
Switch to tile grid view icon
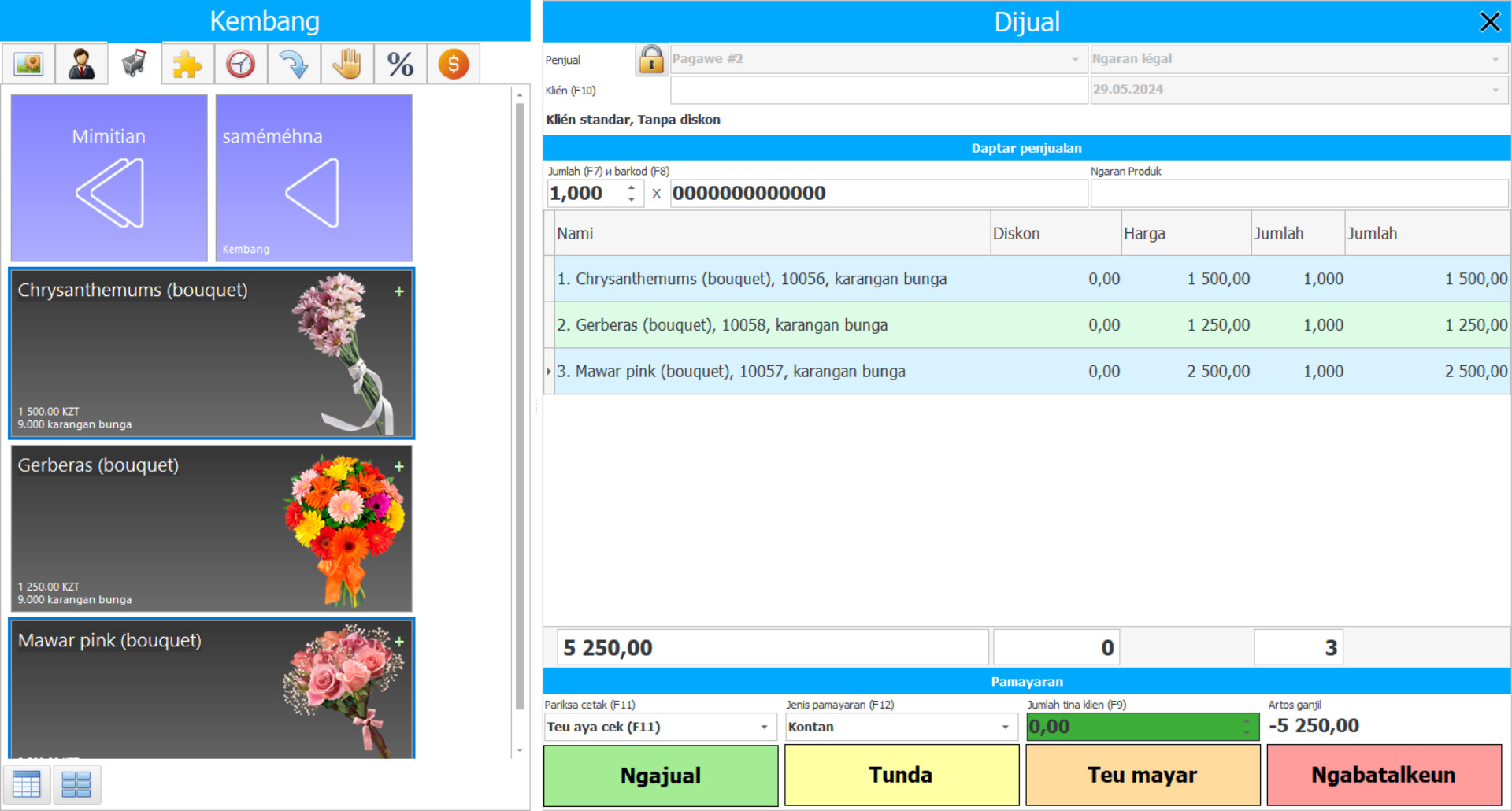click(76, 784)
